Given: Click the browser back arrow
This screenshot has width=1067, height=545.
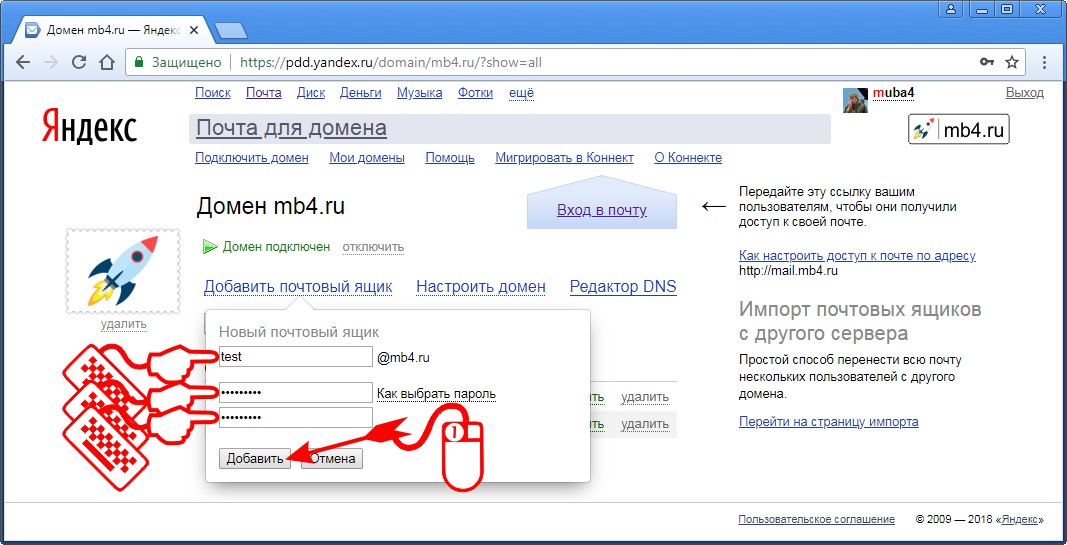Looking at the screenshot, I should point(22,63).
